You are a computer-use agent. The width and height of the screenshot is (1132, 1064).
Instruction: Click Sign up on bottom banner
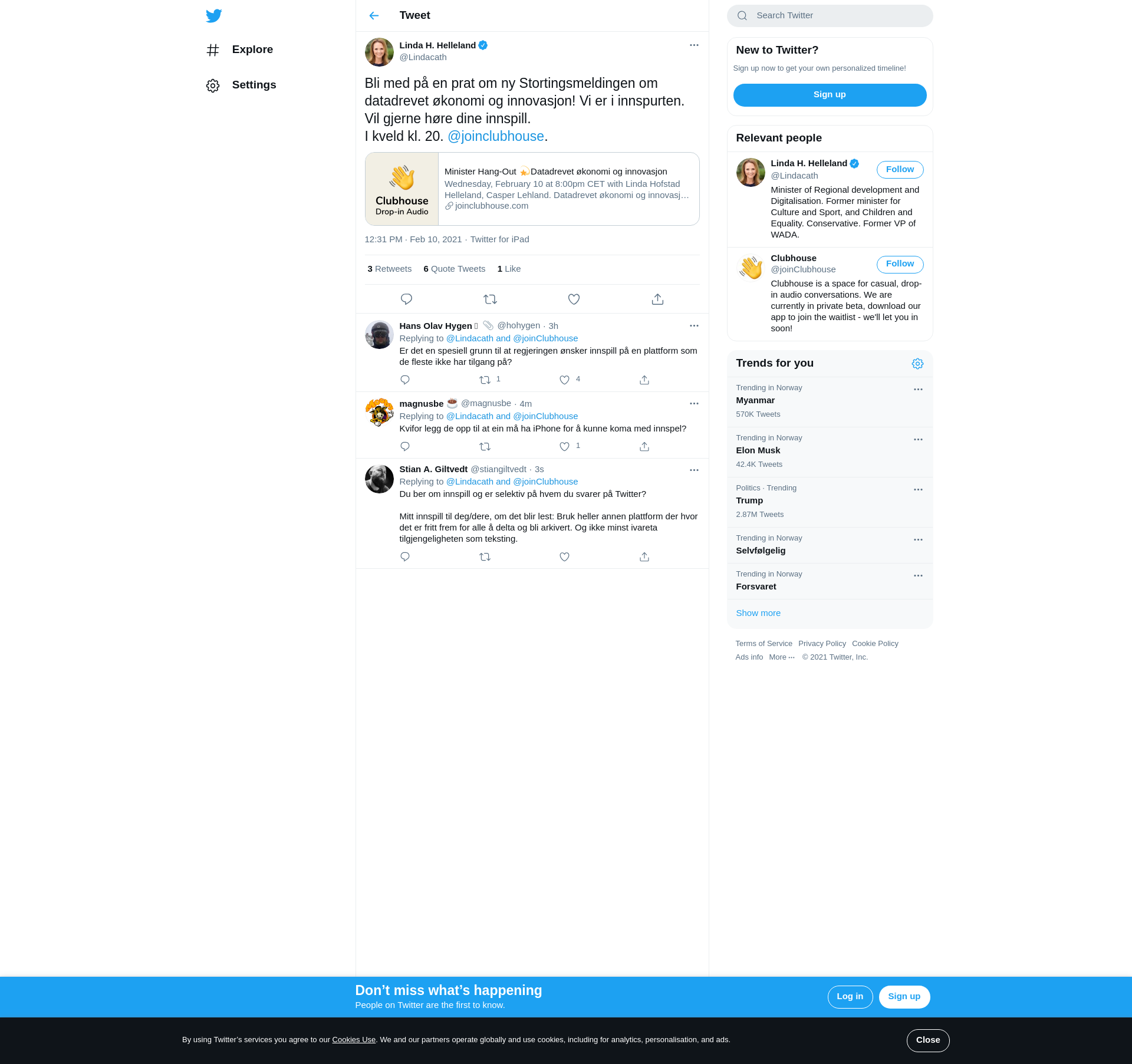[x=904, y=997]
